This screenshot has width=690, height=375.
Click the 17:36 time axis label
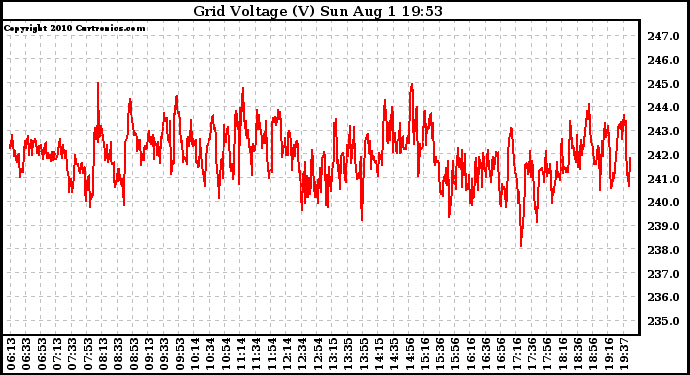532,354
